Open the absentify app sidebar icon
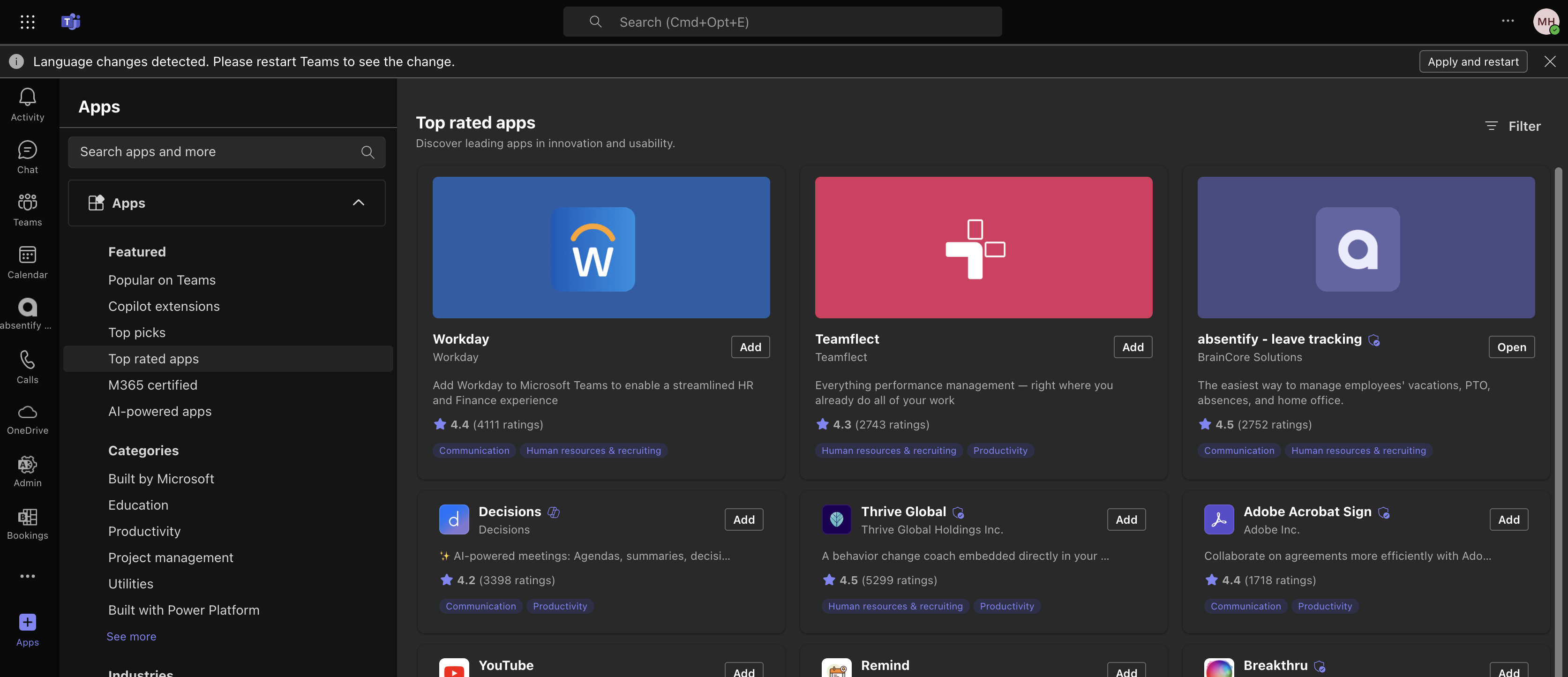Image resolution: width=1568 pixels, height=677 pixels. coord(27,314)
